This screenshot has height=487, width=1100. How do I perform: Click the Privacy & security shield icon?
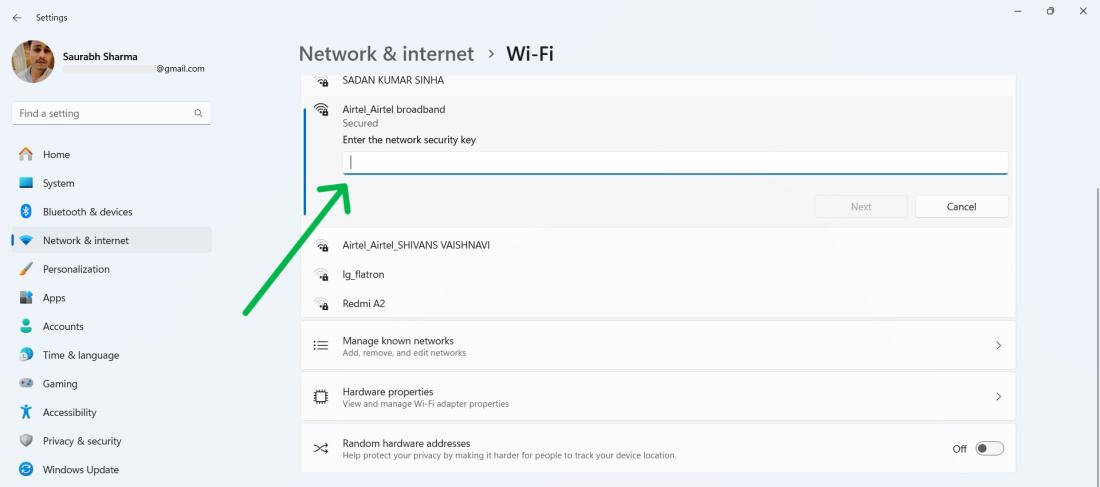[x=26, y=441]
